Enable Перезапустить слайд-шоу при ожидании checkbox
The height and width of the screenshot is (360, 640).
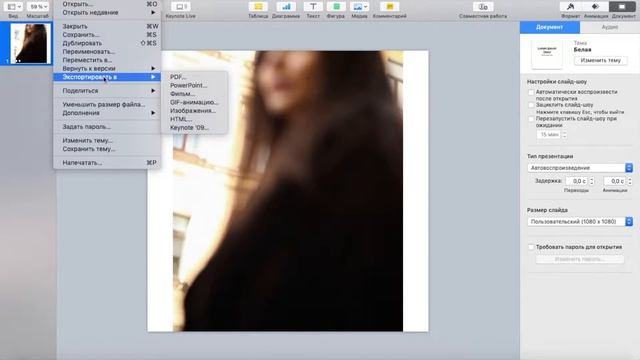(x=531, y=119)
